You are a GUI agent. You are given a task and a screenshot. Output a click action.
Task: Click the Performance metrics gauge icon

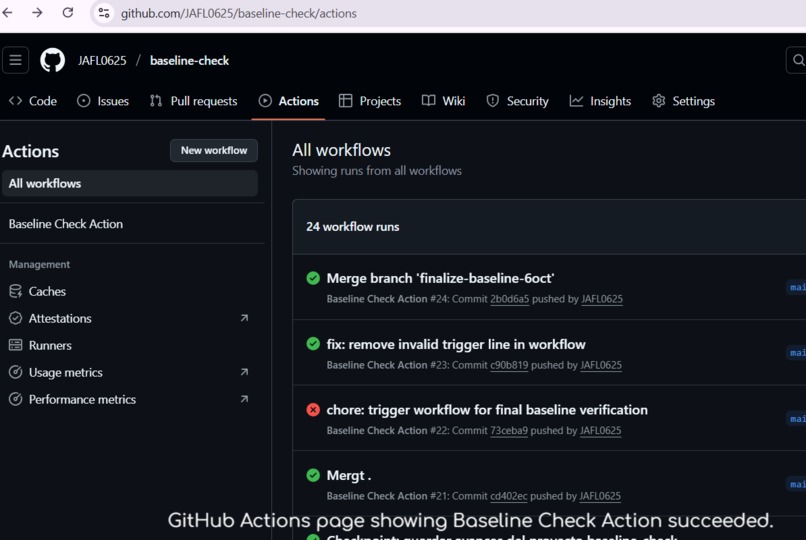(x=15, y=399)
